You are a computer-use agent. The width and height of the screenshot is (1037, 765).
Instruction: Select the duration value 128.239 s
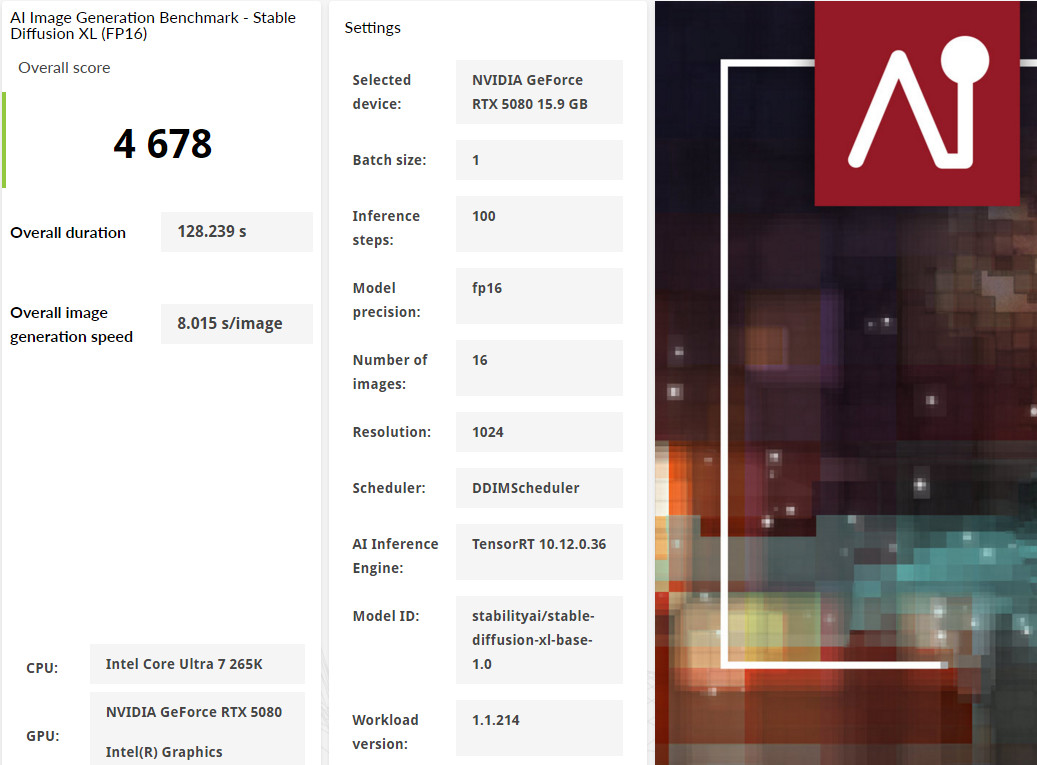(212, 231)
